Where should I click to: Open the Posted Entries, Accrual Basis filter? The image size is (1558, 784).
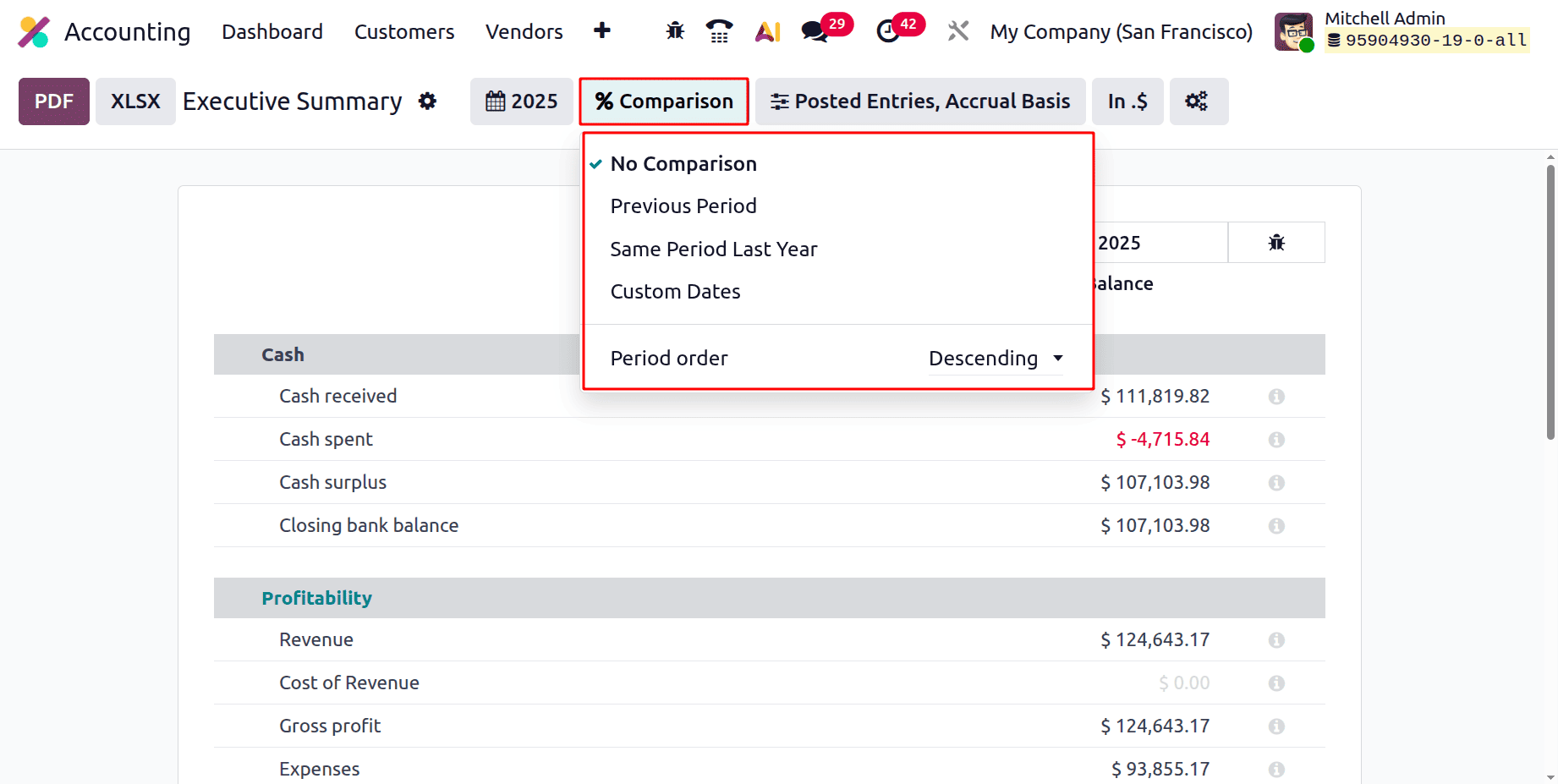point(920,101)
